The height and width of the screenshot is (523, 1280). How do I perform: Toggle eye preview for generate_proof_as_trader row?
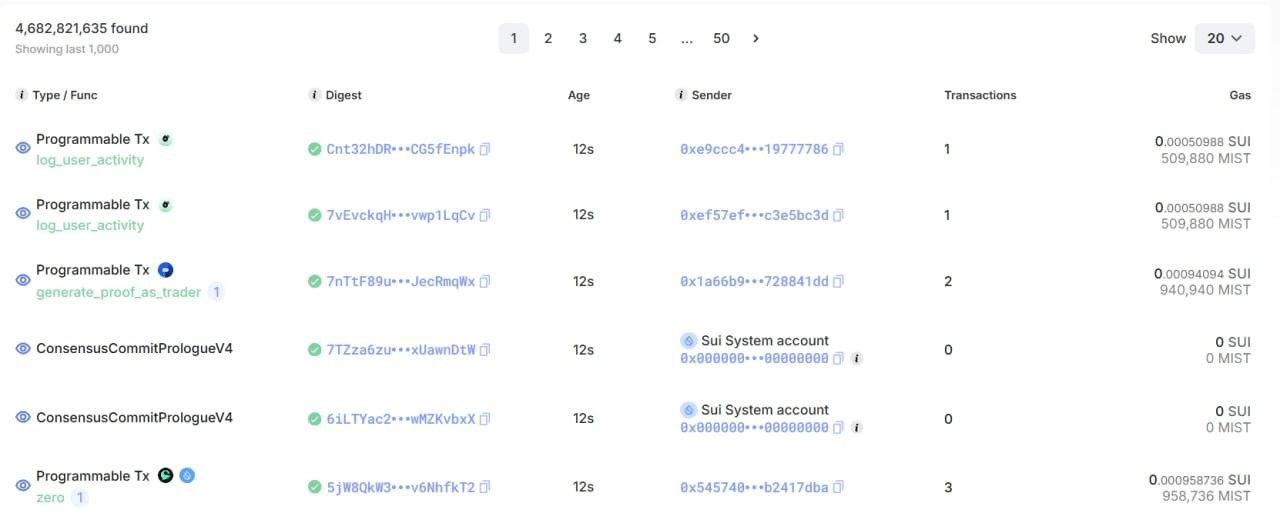tap(23, 280)
